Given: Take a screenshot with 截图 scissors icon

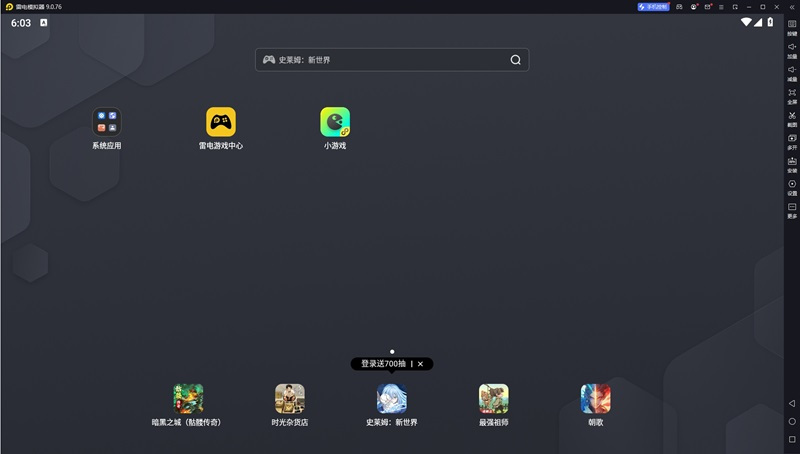Looking at the screenshot, I should click(x=792, y=118).
